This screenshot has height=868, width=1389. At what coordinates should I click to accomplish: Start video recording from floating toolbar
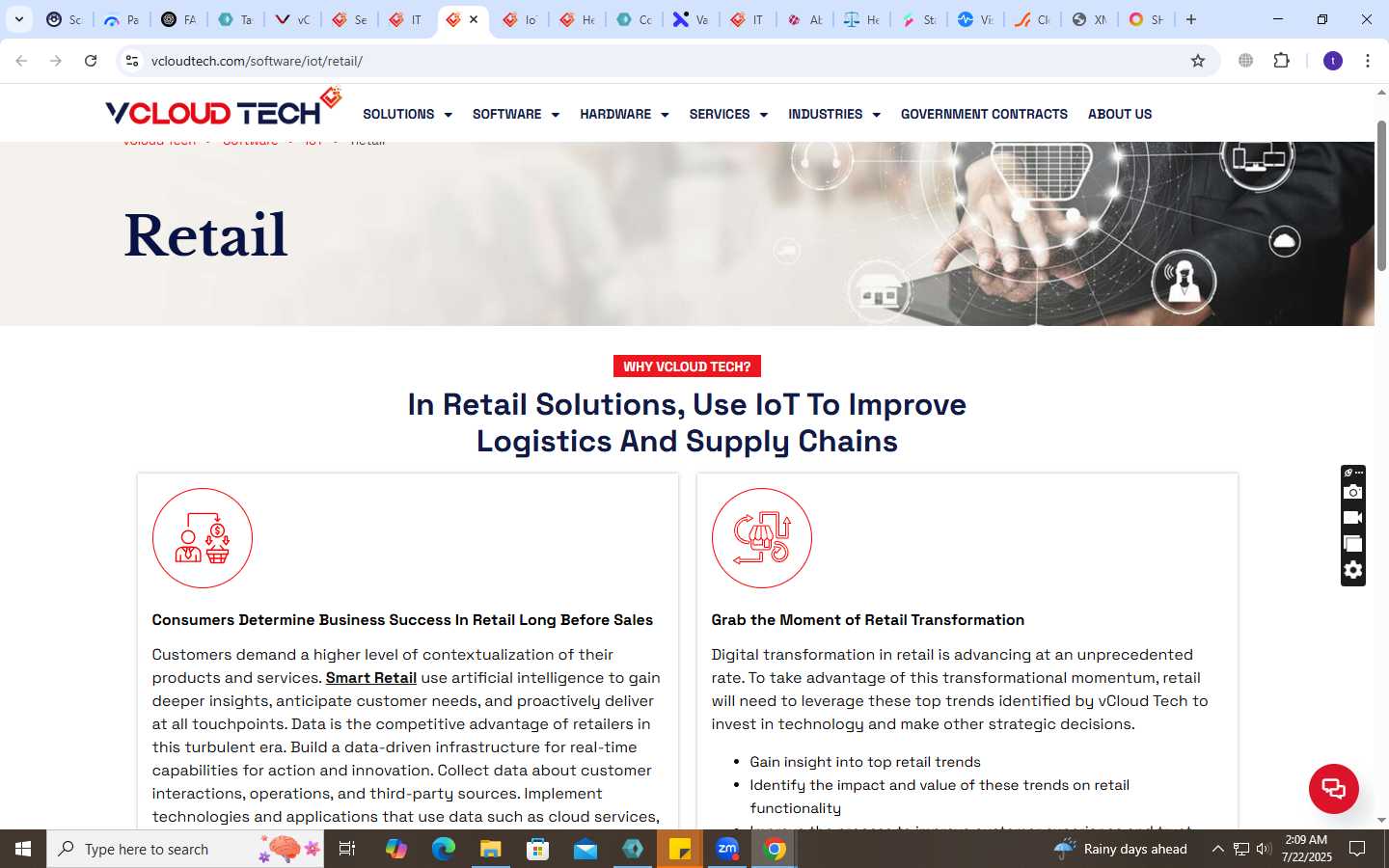click(x=1353, y=518)
